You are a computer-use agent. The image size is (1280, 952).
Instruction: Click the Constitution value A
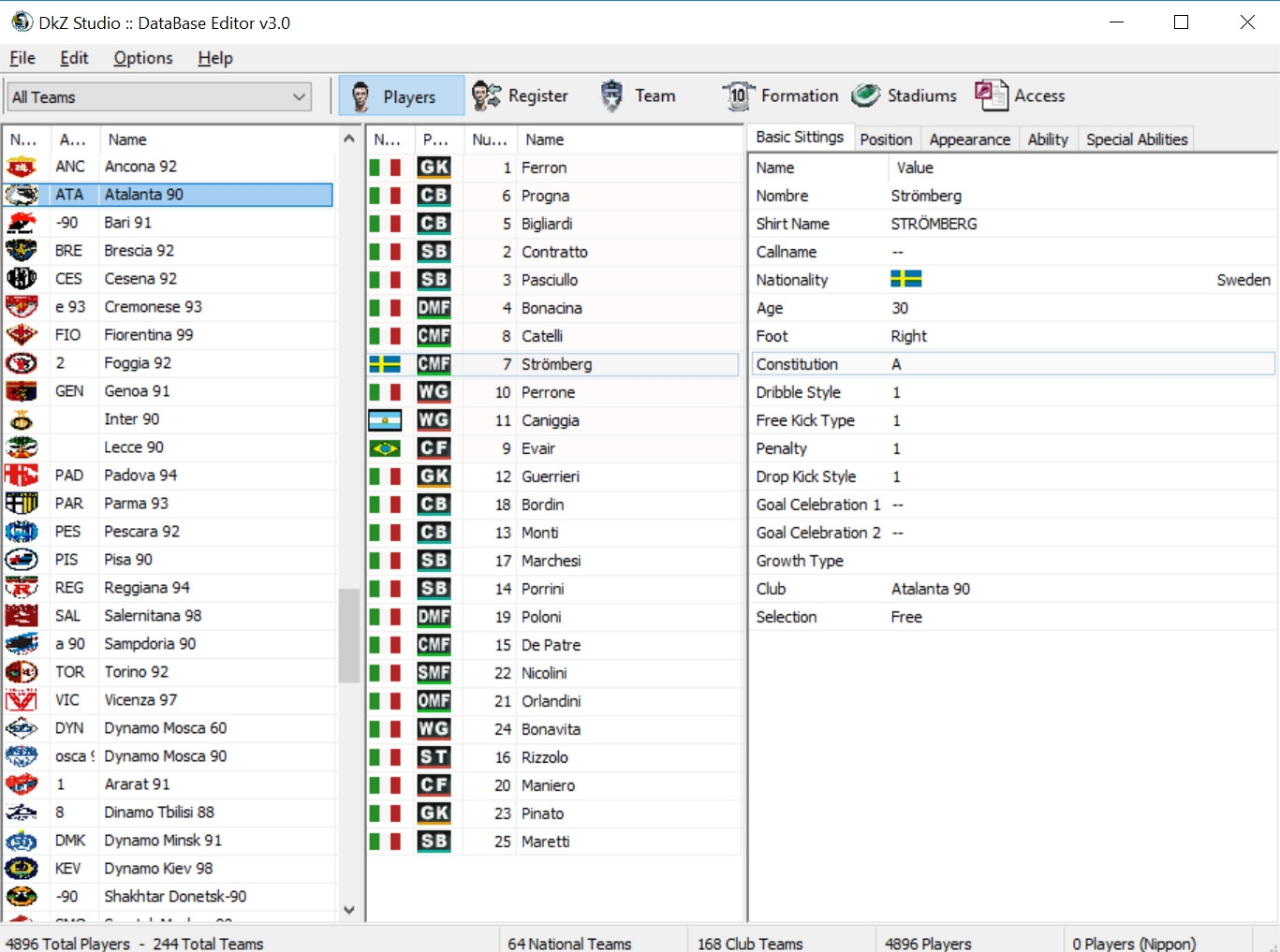click(896, 364)
